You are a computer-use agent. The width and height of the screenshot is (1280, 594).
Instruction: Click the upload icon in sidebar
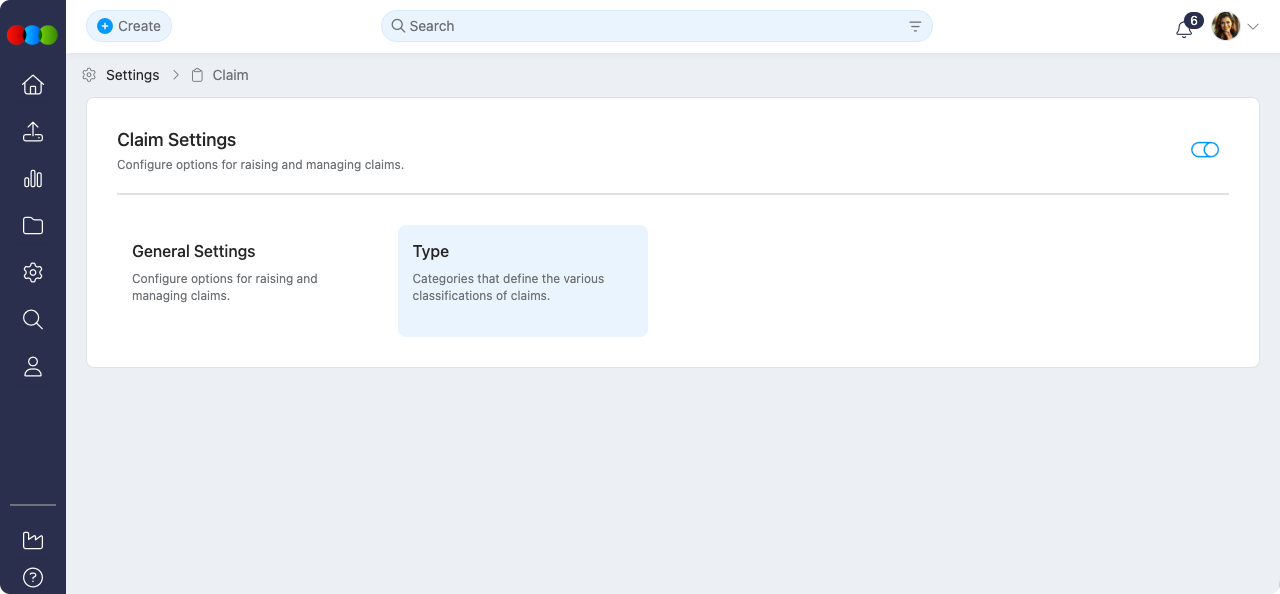tap(33, 132)
